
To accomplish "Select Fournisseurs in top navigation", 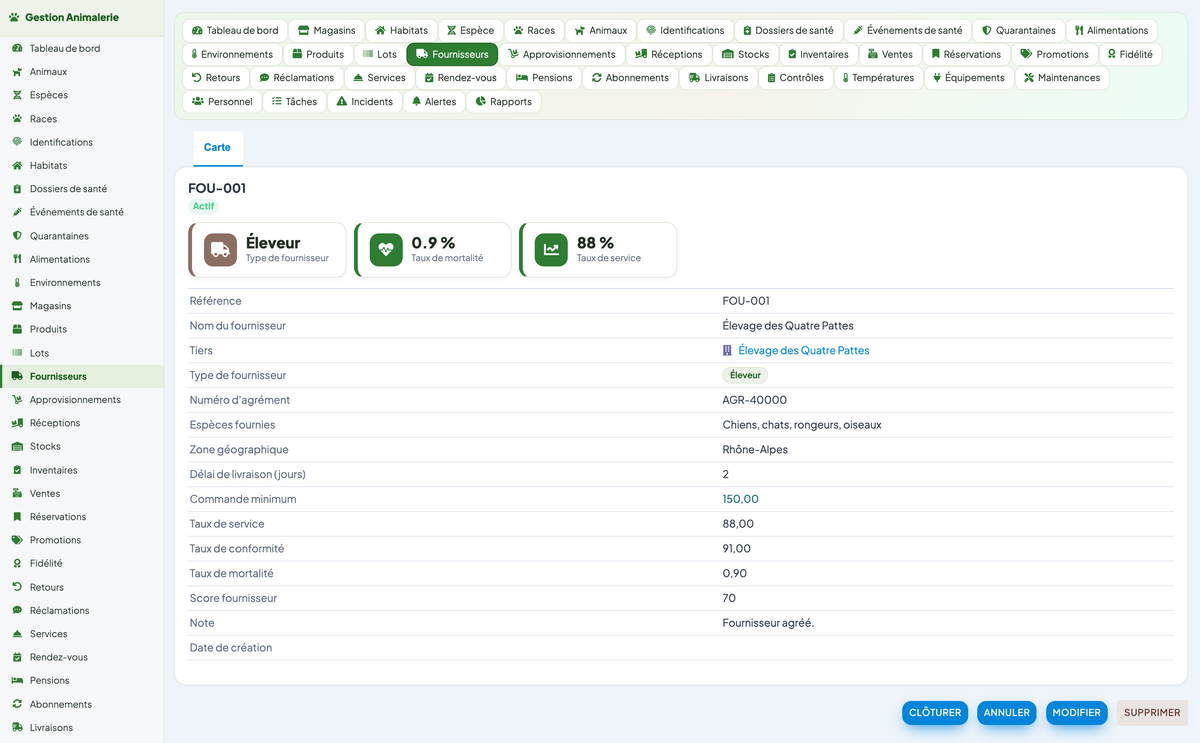I will pyautogui.click(x=452, y=54).
